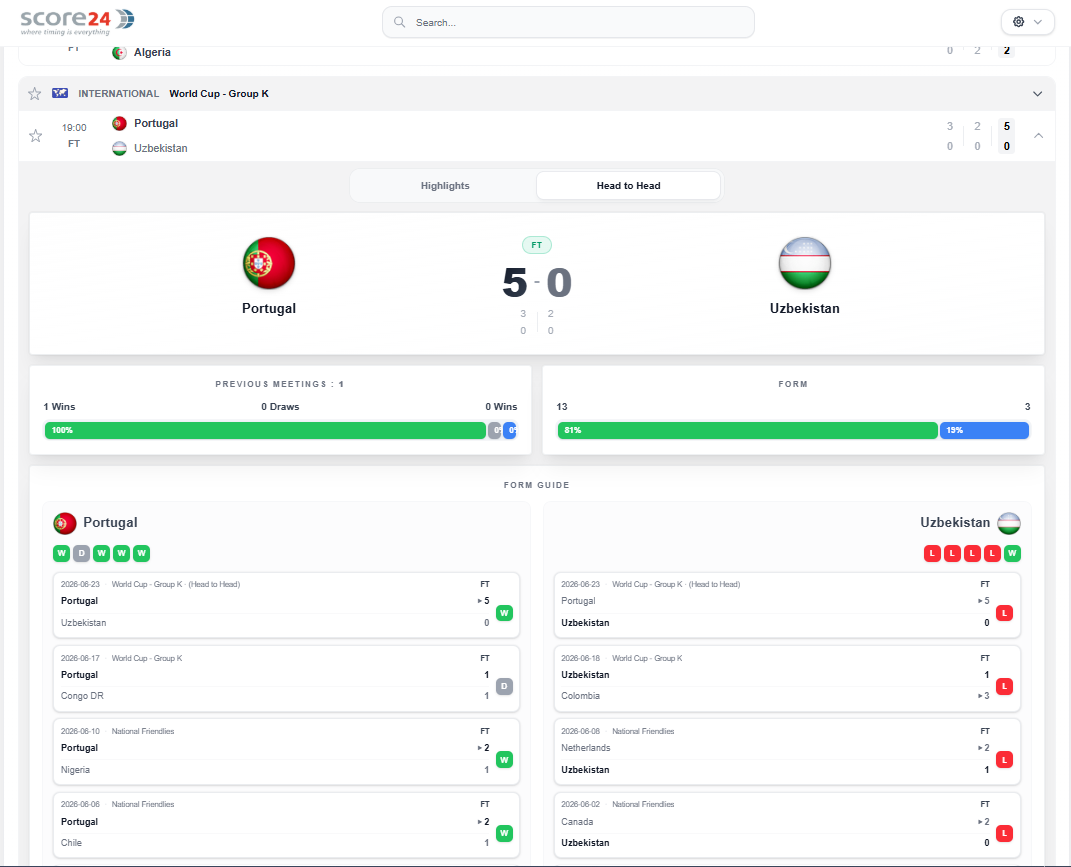Favorite the Portugal vs Uzbekistan match star
1071x867 pixels.
coord(36,136)
